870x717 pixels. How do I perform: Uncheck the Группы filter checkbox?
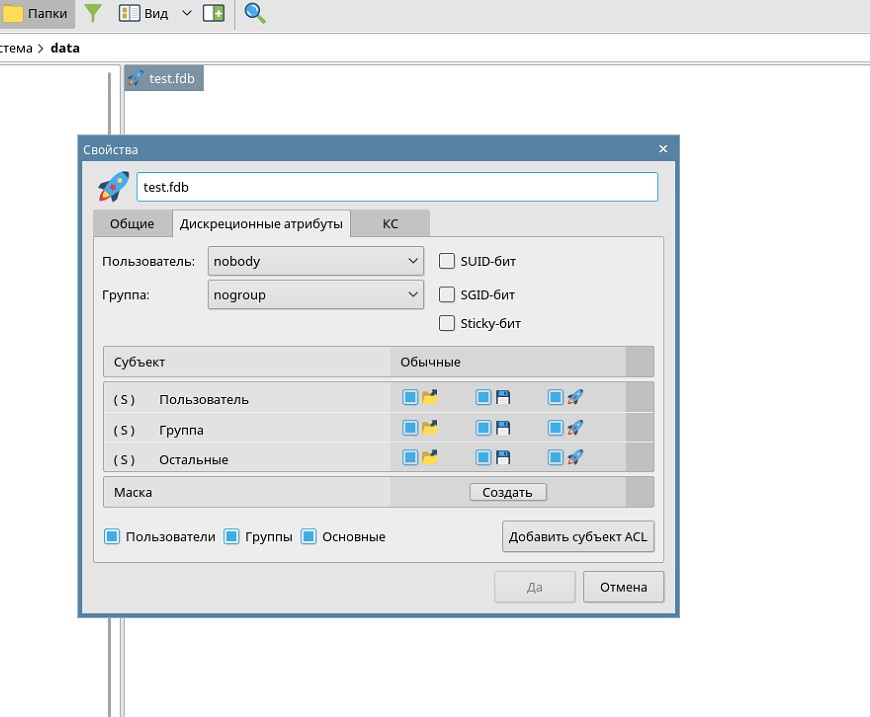click(232, 537)
